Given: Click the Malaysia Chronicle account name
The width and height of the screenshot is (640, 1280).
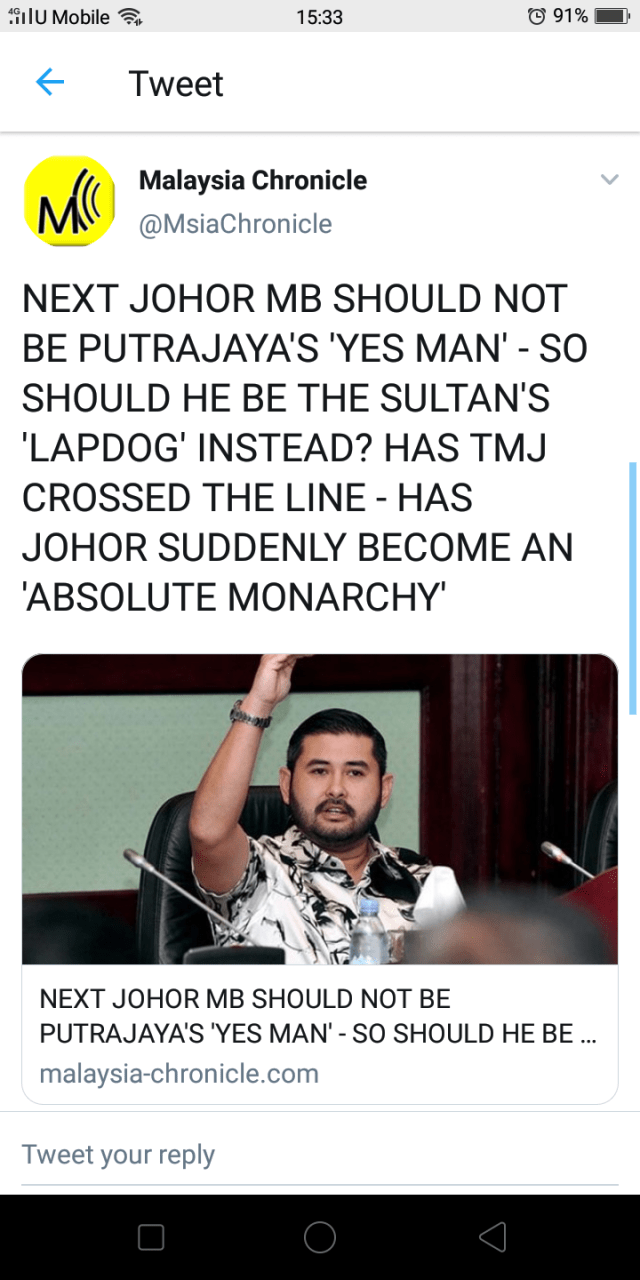Looking at the screenshot, I should (x=253, y=180).
